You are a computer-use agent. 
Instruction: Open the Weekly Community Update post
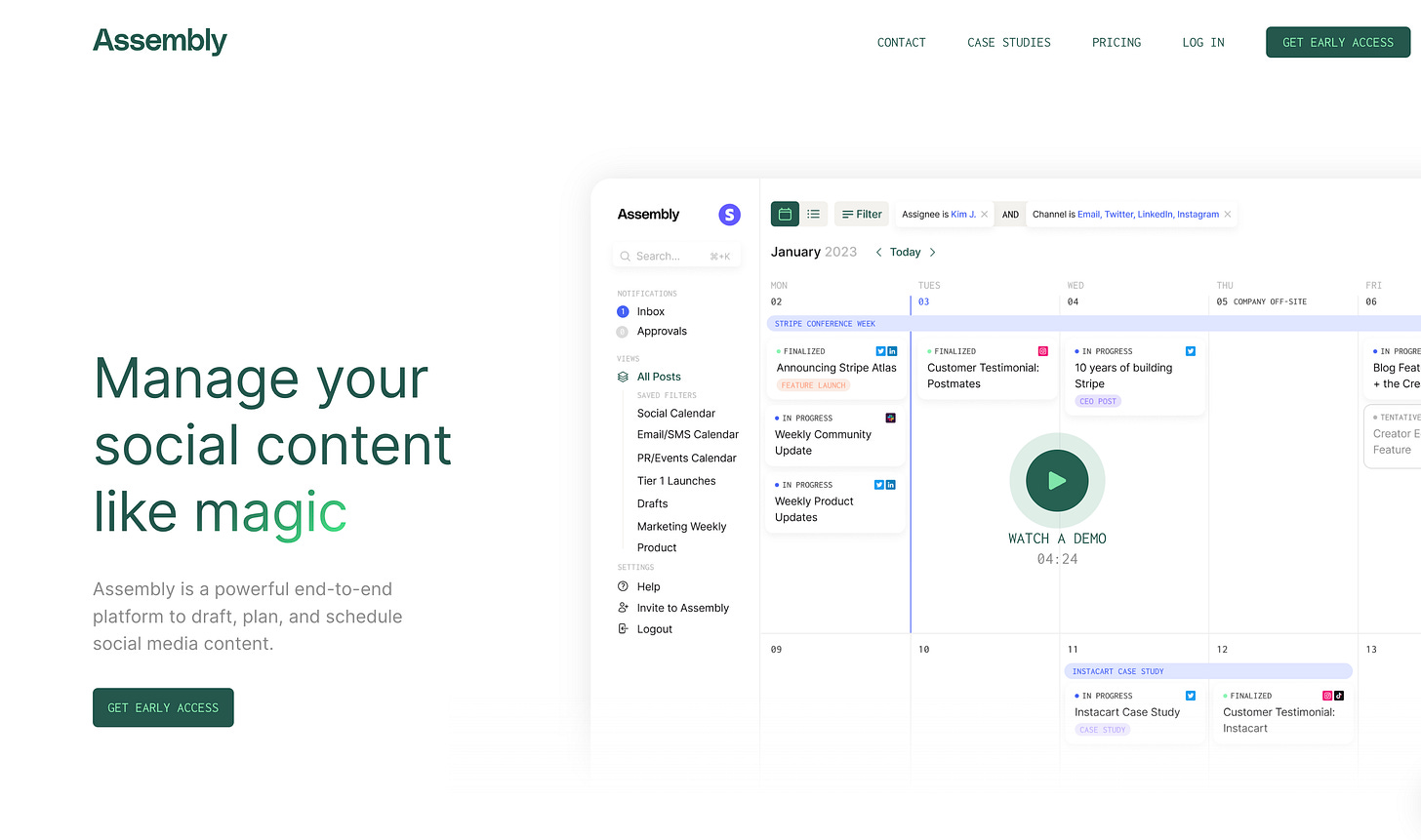(x=835, y=435)
